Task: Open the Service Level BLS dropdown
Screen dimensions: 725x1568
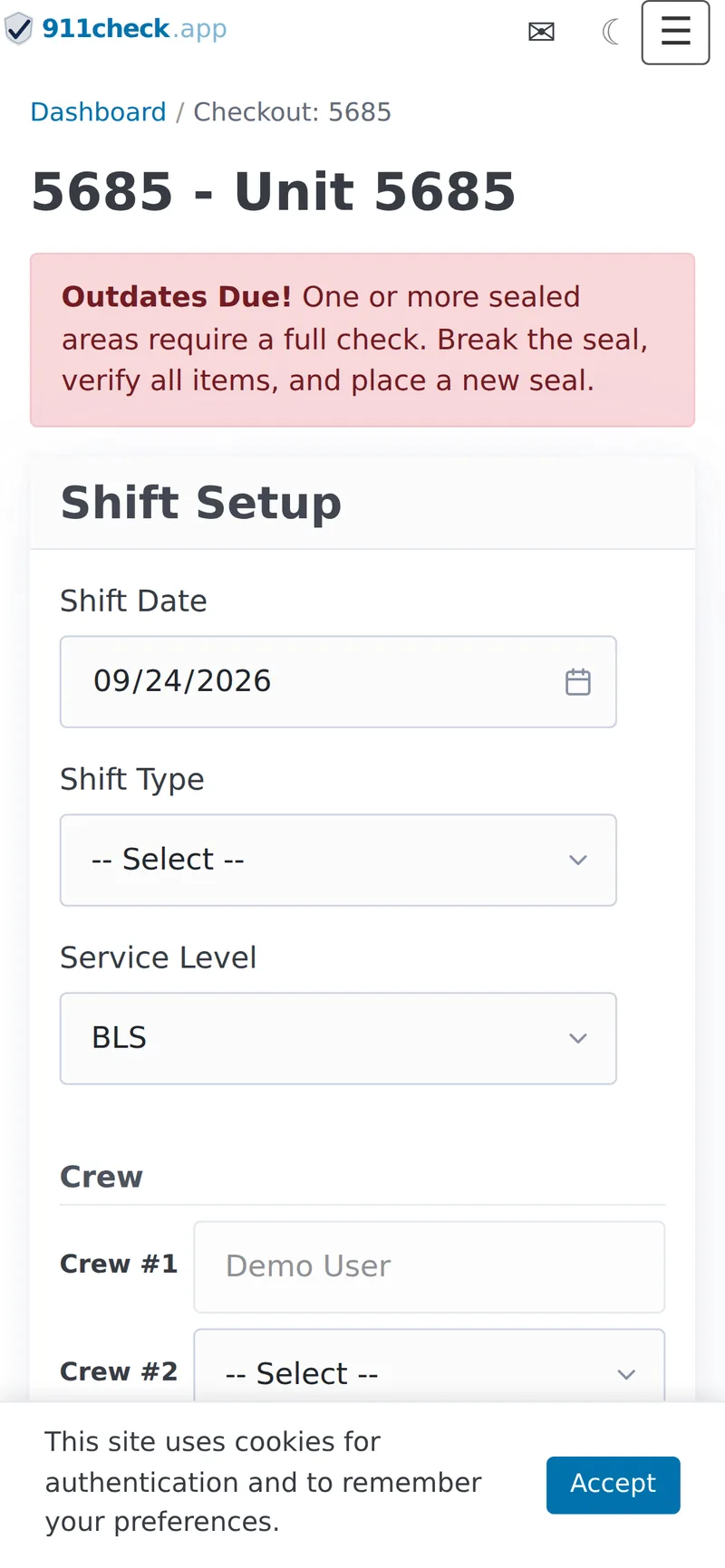Action: point(338,1038)
